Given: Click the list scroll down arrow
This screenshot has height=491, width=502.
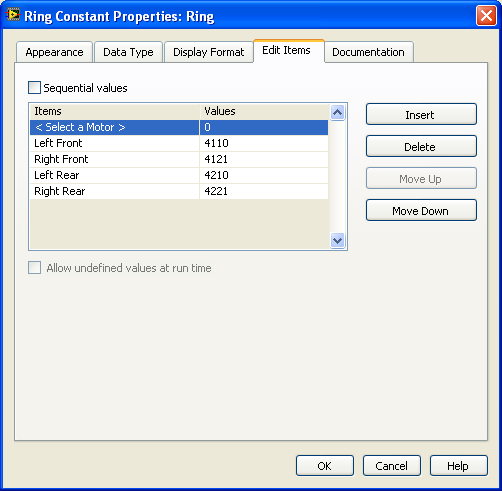Looking at the screenshot, I should pyautogui.click(x=338, y=240).
